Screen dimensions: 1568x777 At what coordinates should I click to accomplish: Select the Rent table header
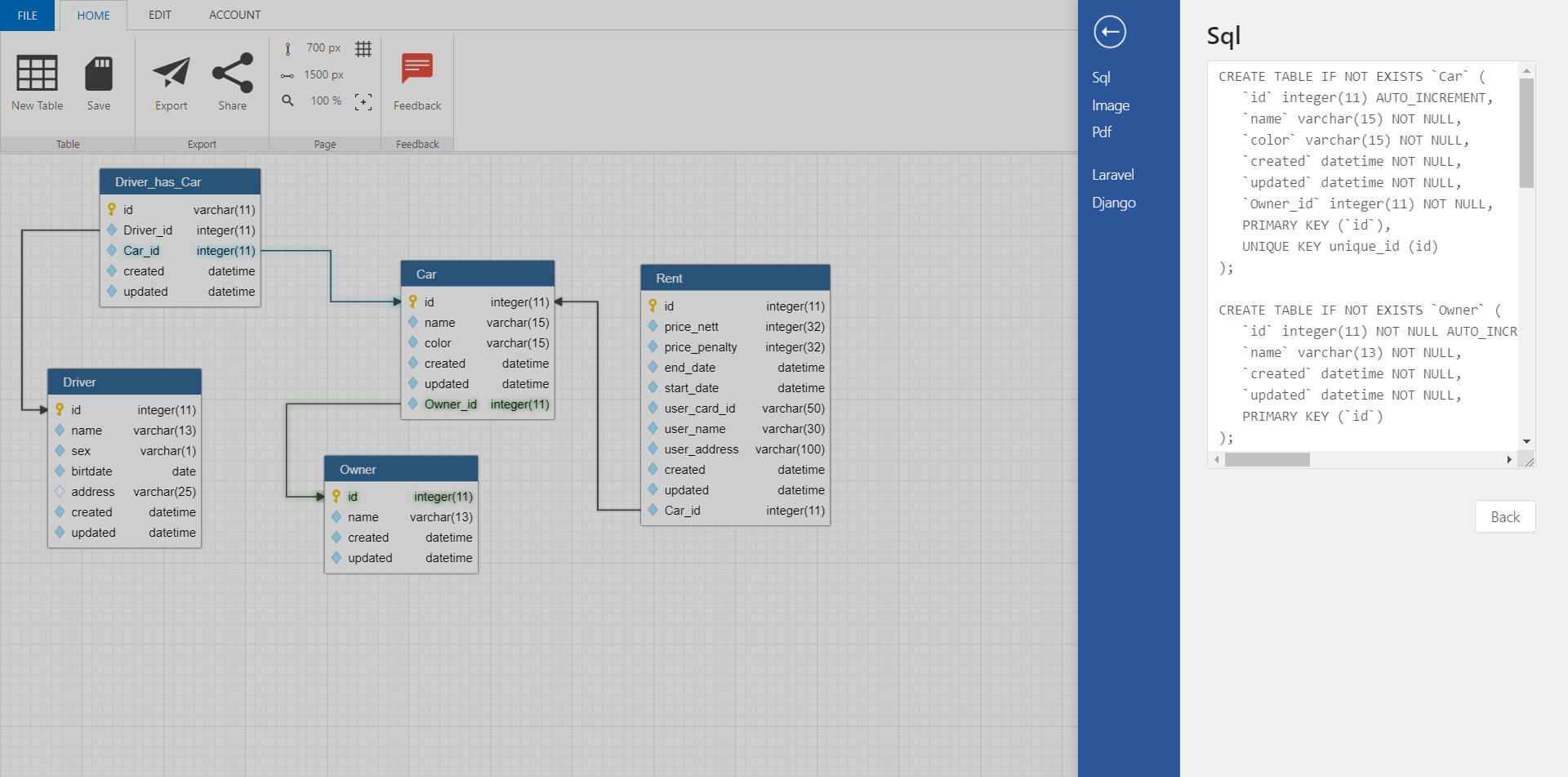(734, 278)
